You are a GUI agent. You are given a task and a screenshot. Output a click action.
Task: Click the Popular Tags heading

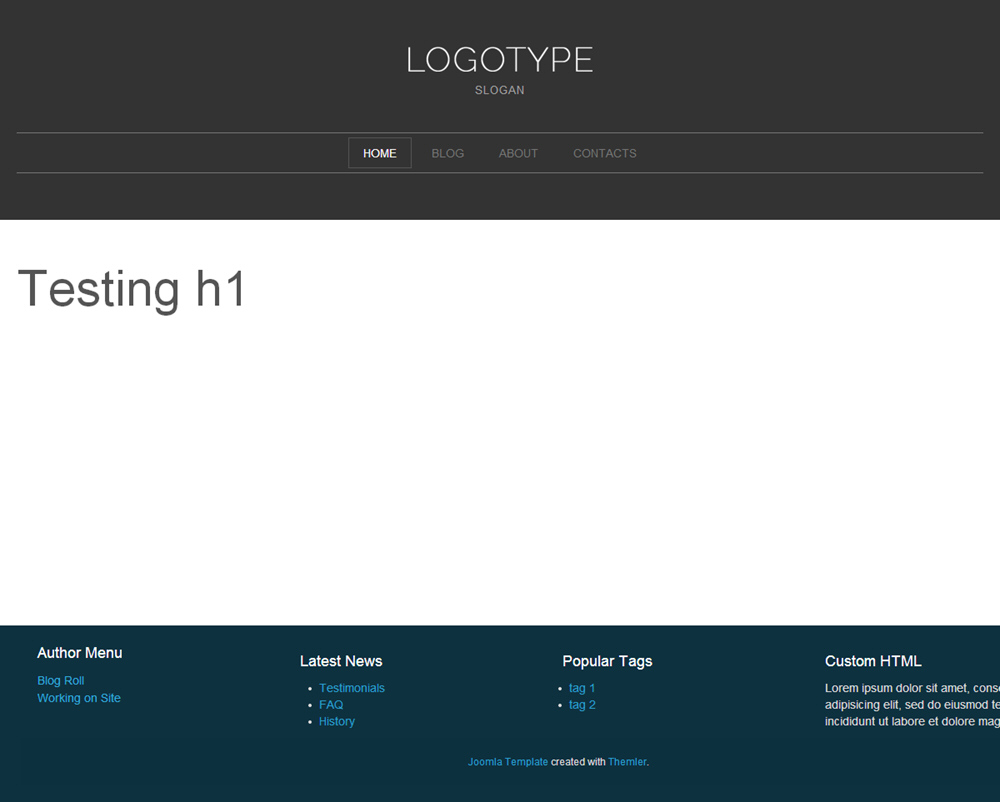(x=607, y=661)
